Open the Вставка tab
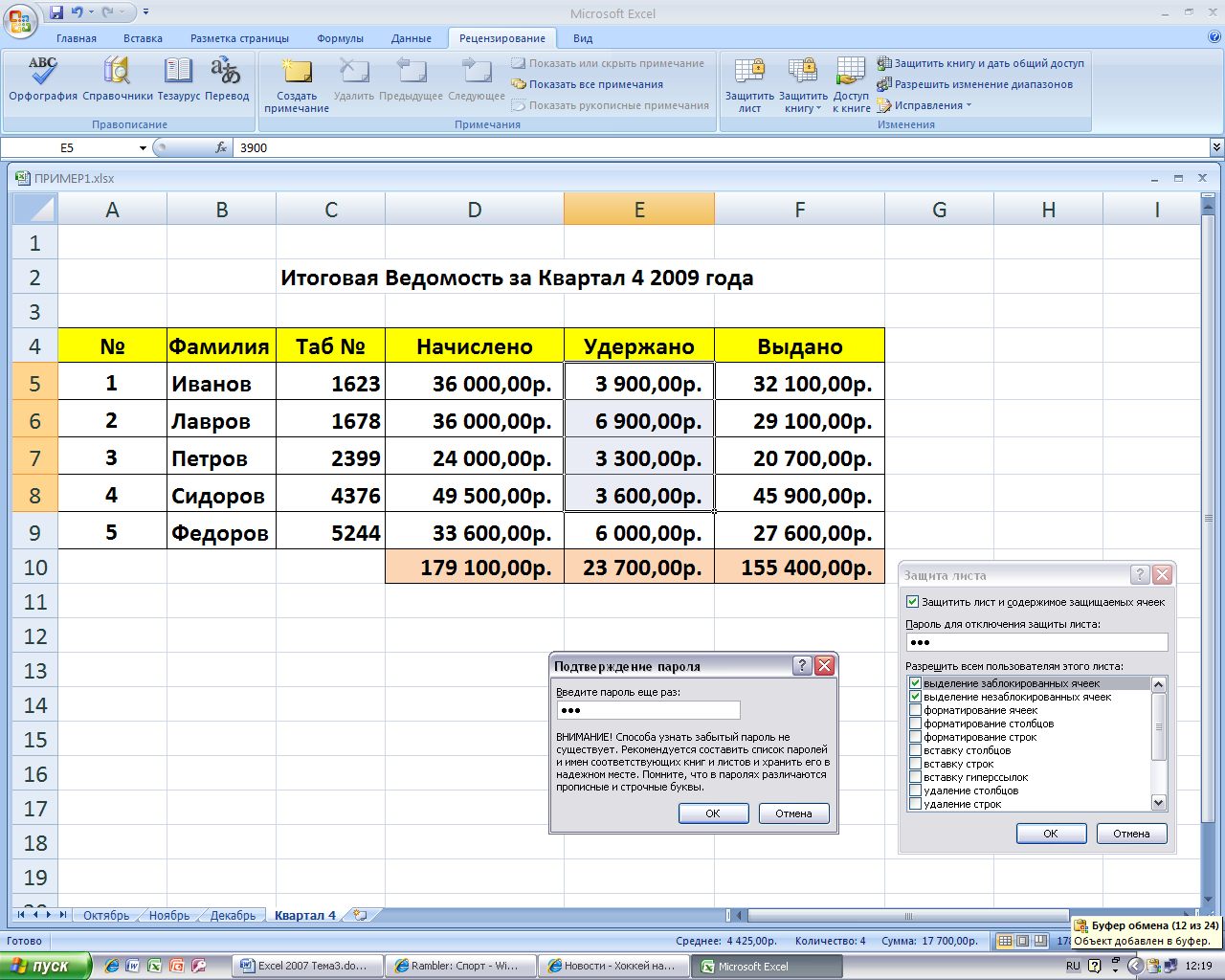Image resolution: width=1225 pixels, height=980 pixels. tap(143, 38)
